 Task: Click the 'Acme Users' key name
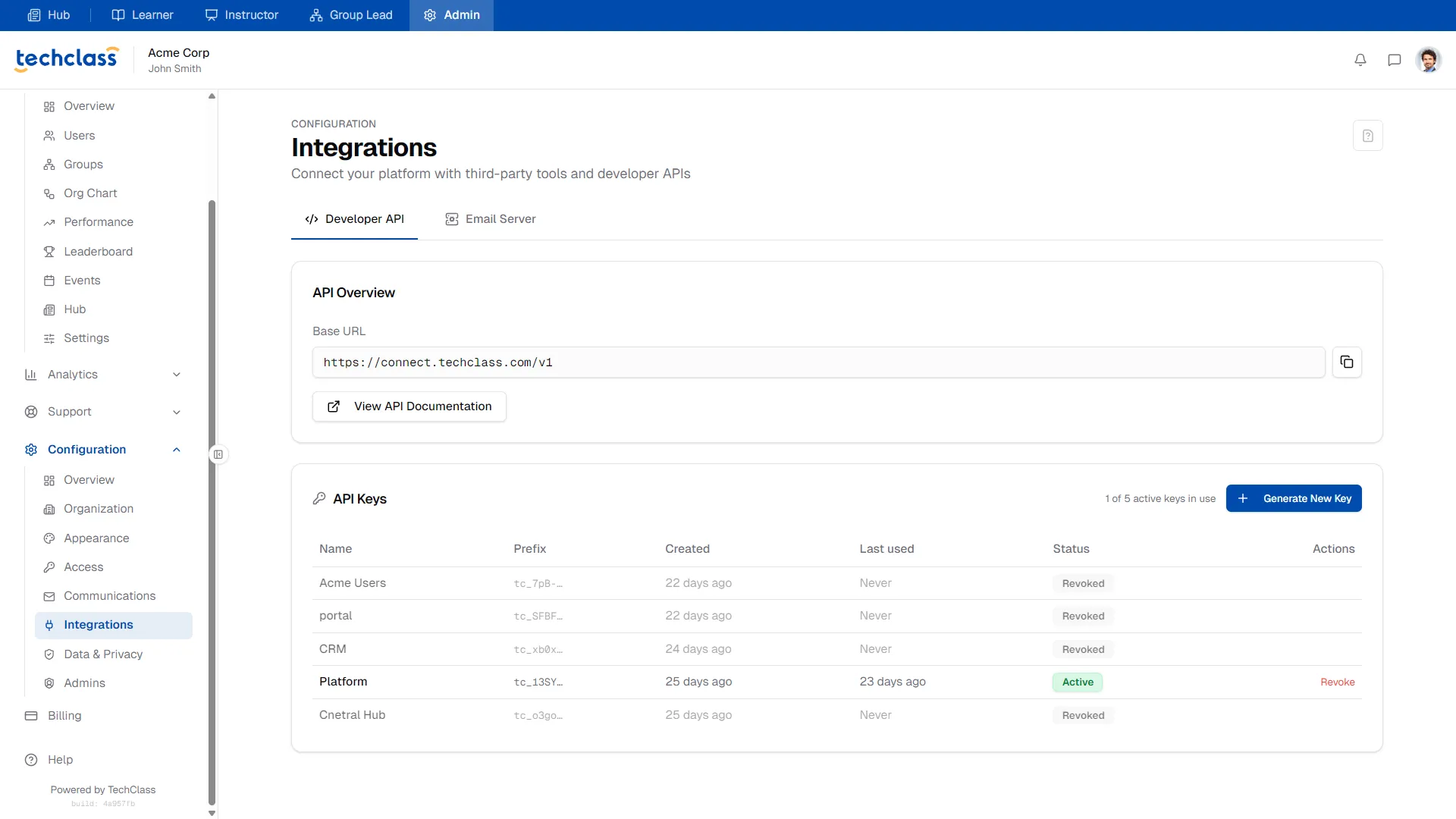(x=353, y=583)
